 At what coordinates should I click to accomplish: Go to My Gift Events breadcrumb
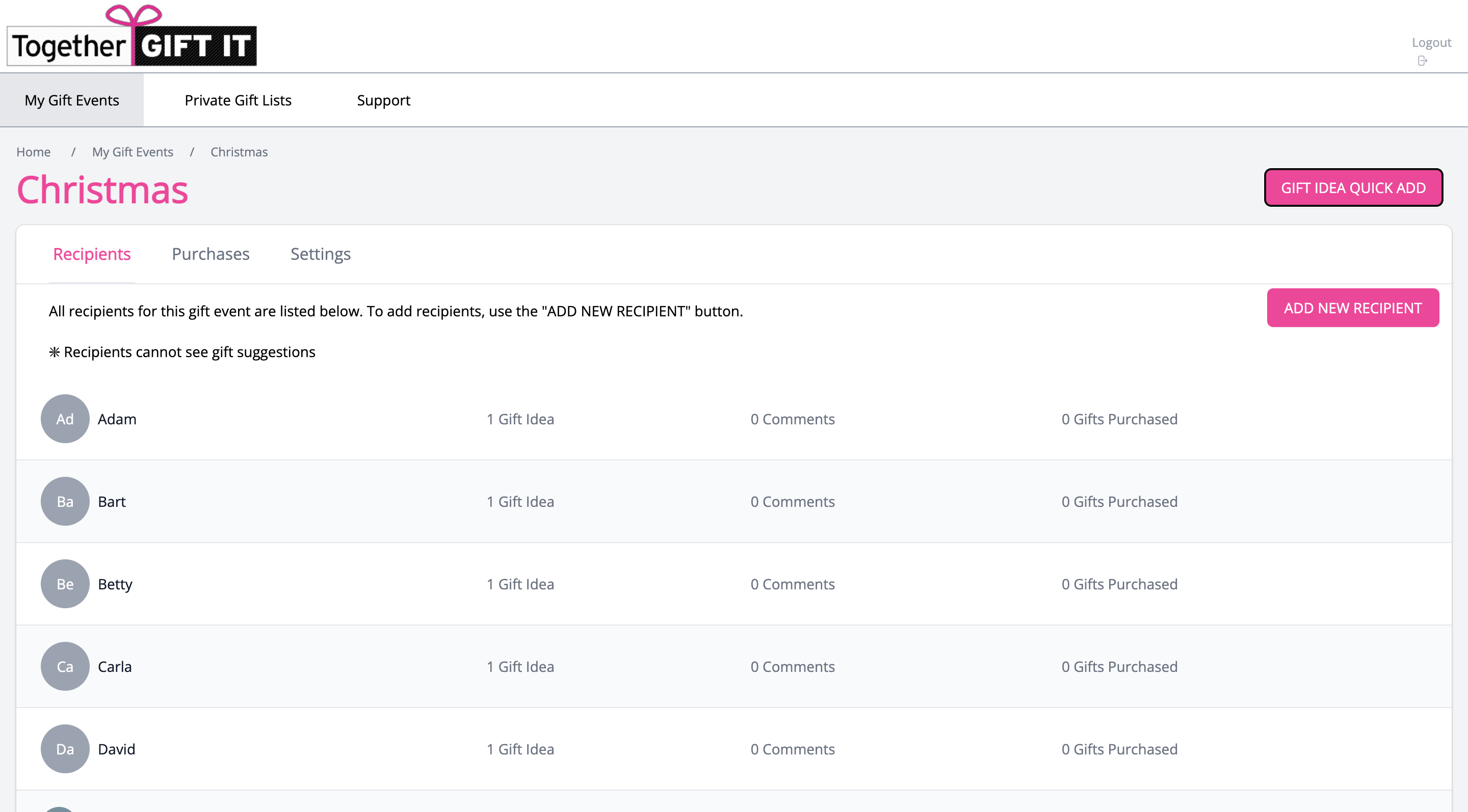(133, 152)
